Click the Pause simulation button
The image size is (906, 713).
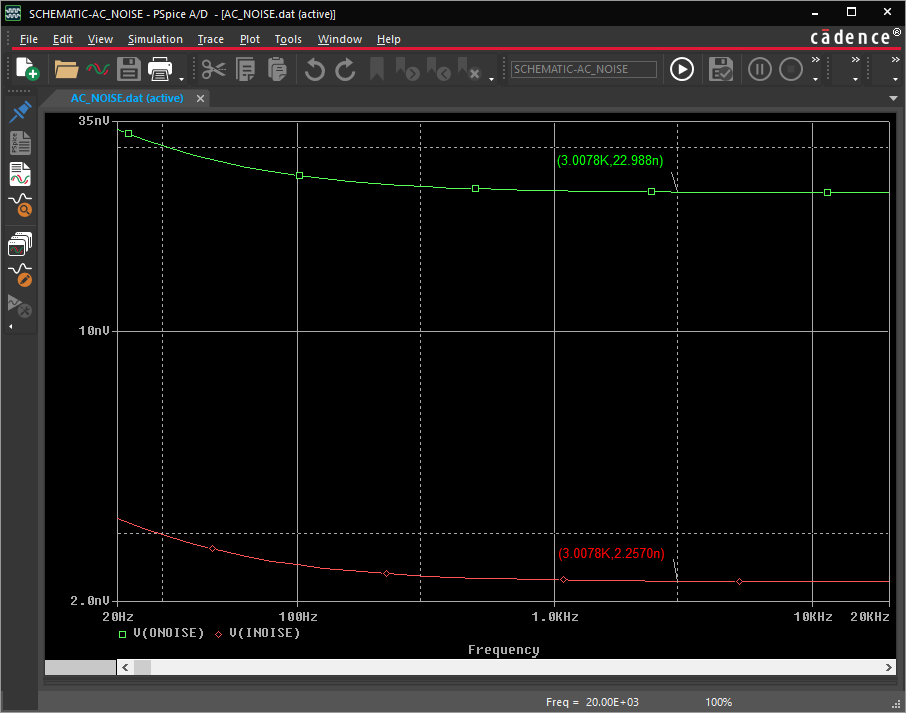coord(760,69)
